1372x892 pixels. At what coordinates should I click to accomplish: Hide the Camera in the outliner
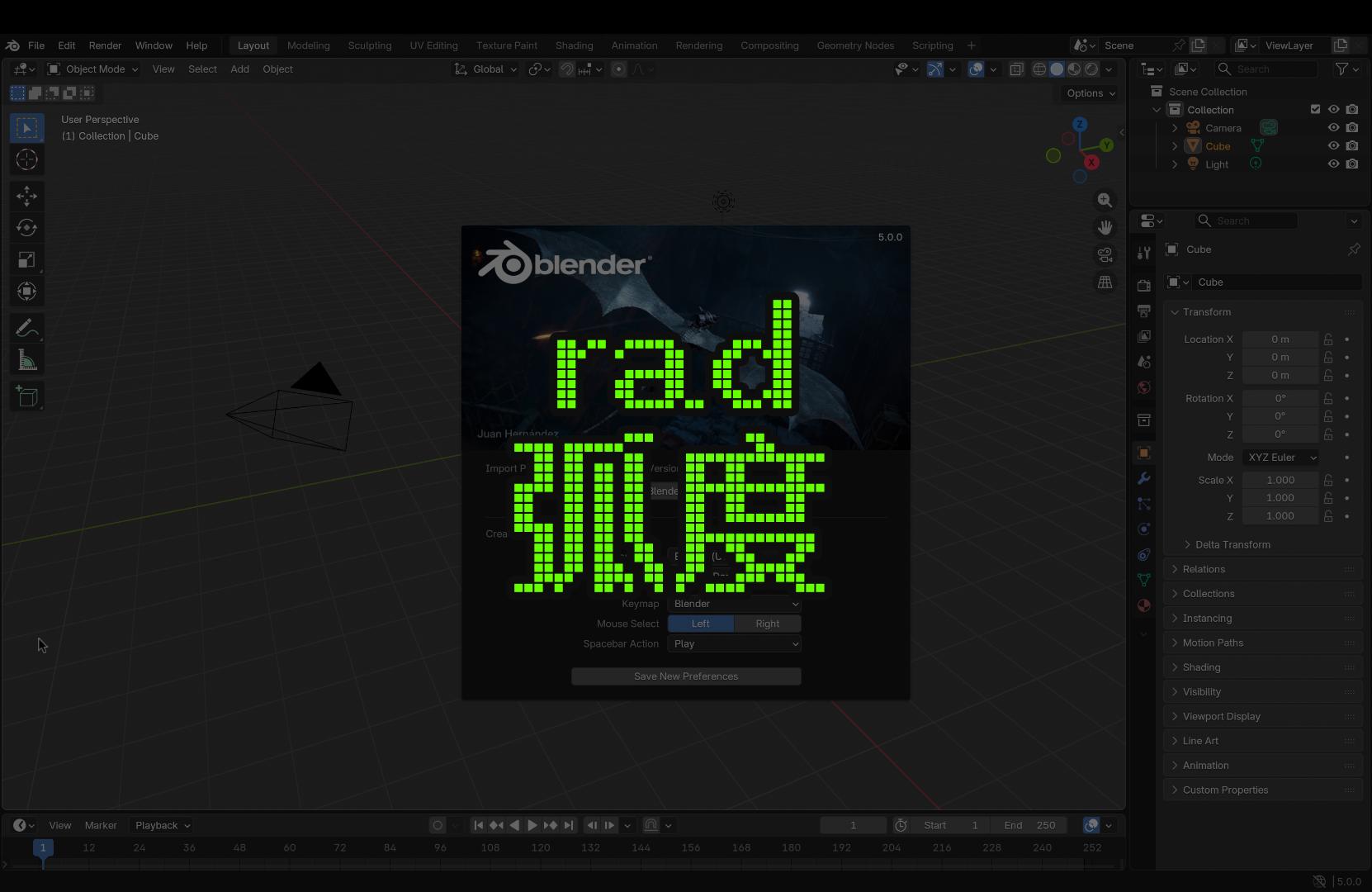coord(1333,128)
